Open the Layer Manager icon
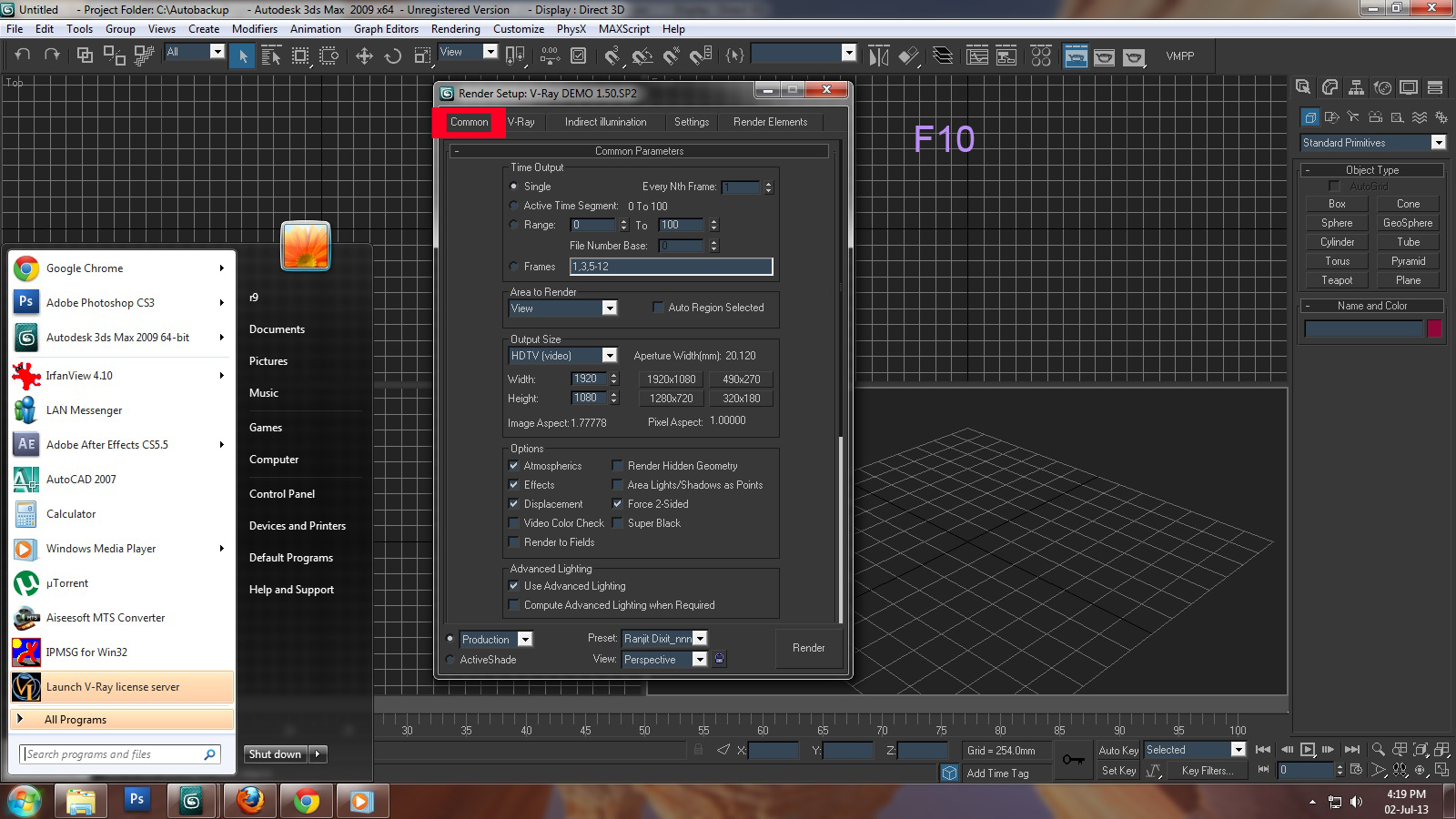1456x819 pixels. pyautogui.click(x=943, y=56)
